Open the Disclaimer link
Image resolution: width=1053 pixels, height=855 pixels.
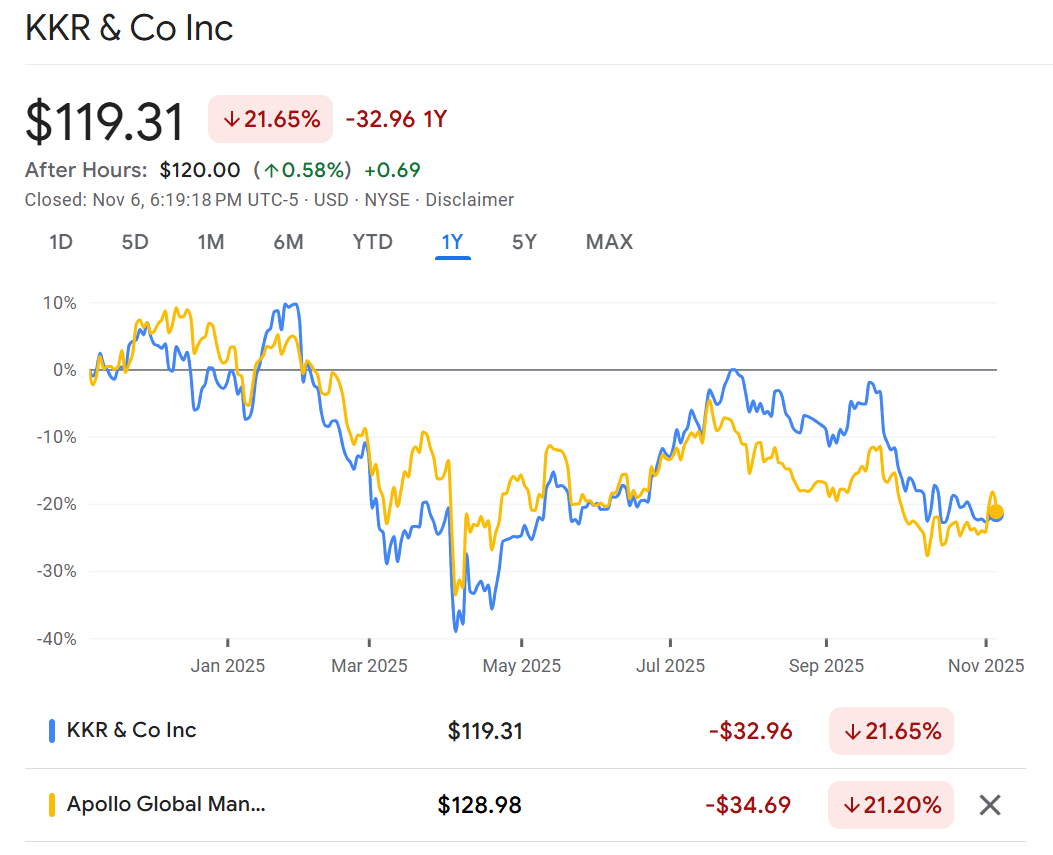[x=470, y=200]
